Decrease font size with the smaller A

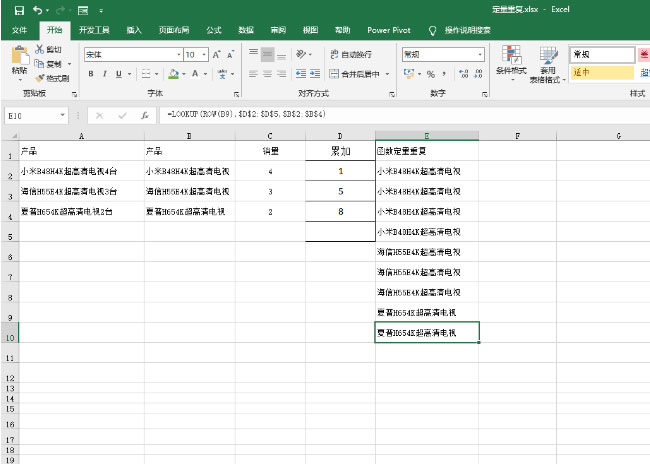click(230, 54)
